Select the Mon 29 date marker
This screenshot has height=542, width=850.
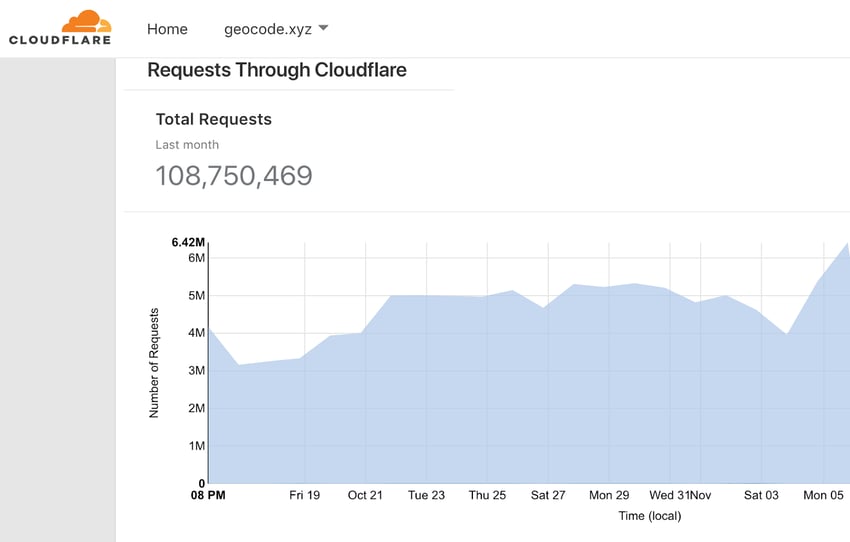[x=609, y=495]
